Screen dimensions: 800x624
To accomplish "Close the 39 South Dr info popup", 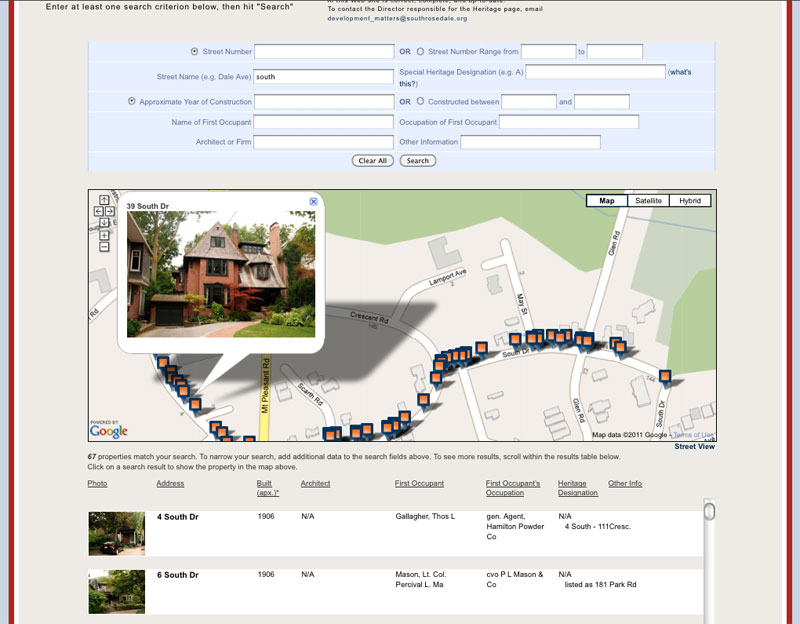I will tap(313, 202).
